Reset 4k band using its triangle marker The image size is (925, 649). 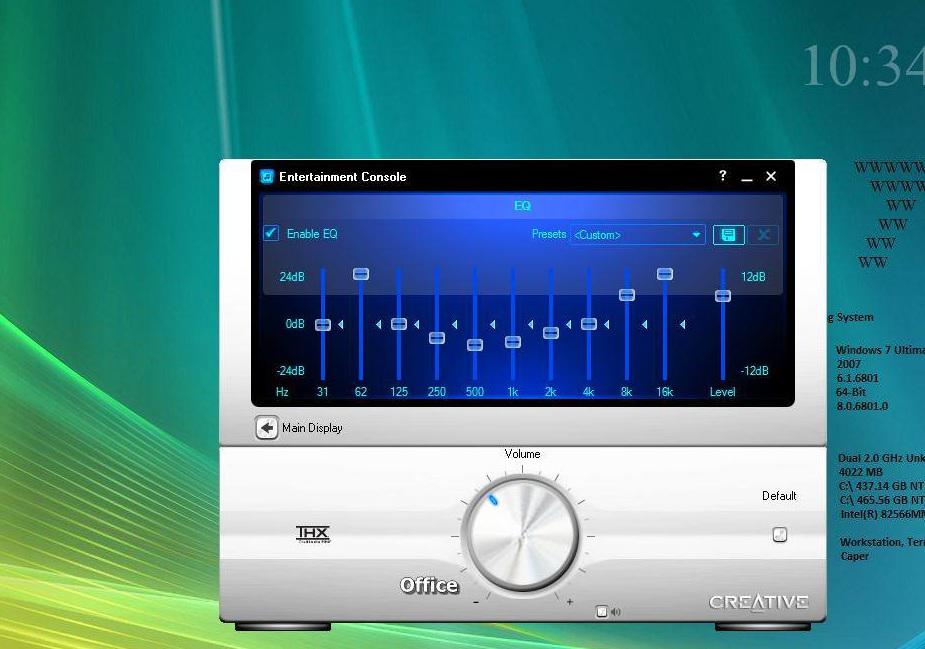(606, 324)
